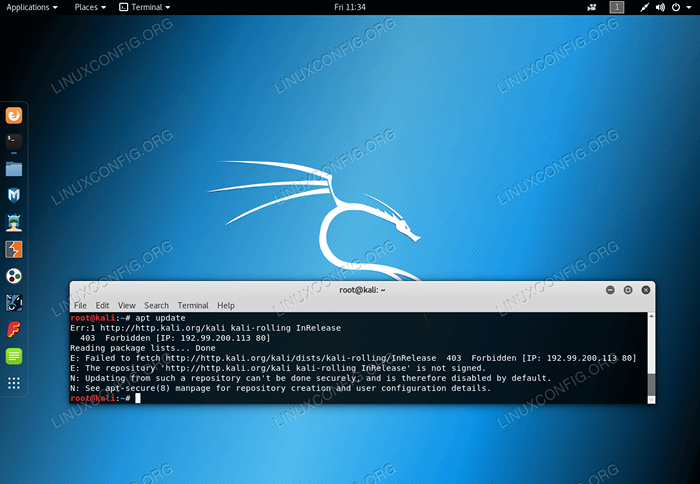Open Maltego from the dock
This screenshot has height=484, width=700.
(x=14, y=303)
